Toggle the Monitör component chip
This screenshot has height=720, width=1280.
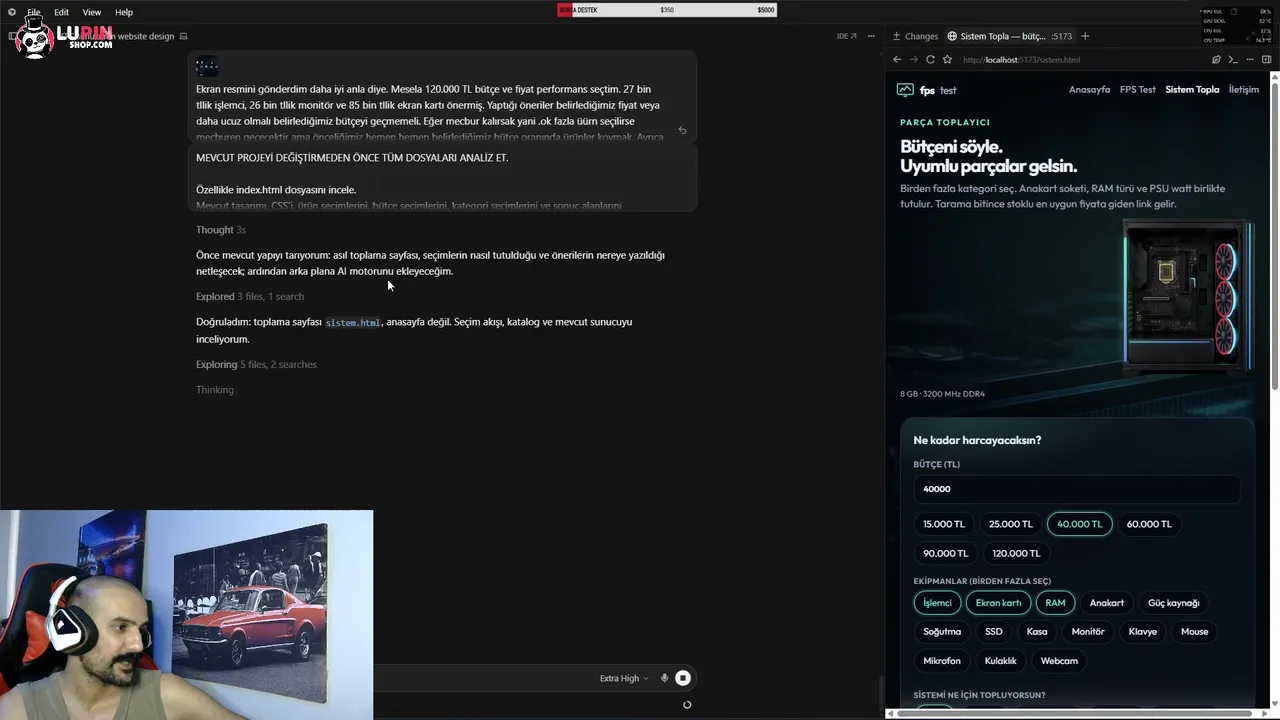pos(1088,632)
